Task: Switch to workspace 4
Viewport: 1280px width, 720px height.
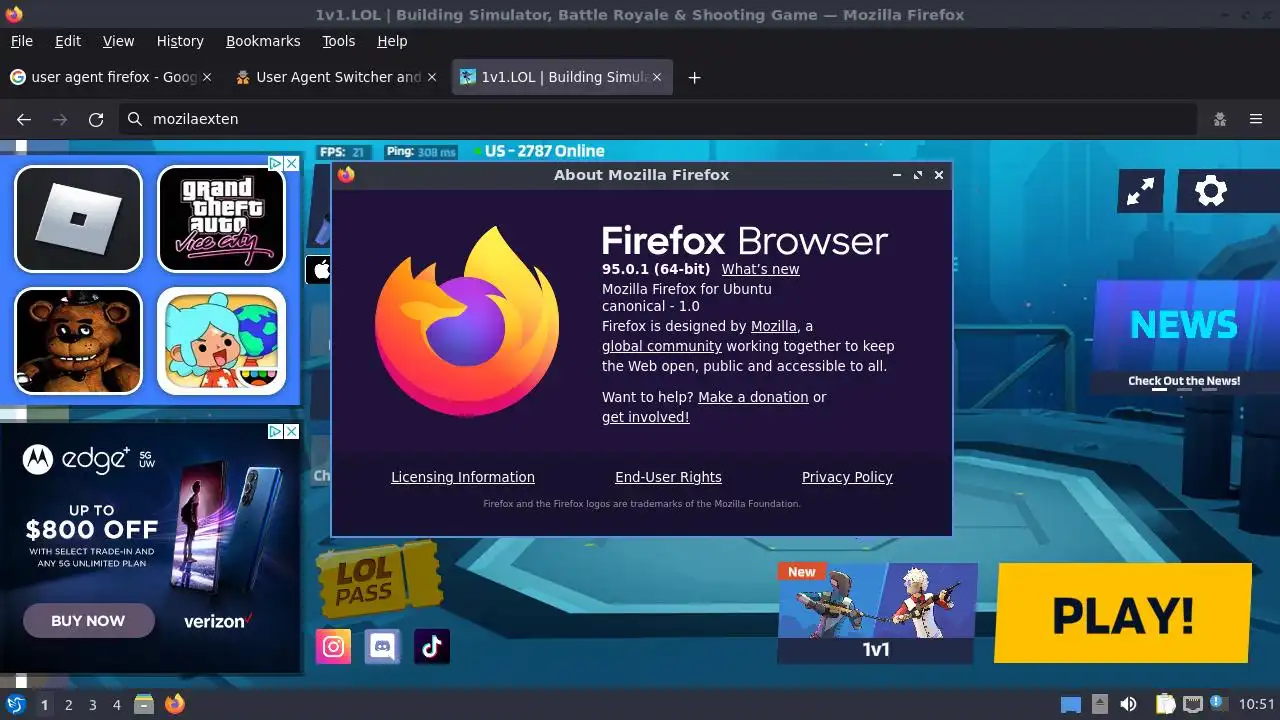Action: (x=116, y=705)
